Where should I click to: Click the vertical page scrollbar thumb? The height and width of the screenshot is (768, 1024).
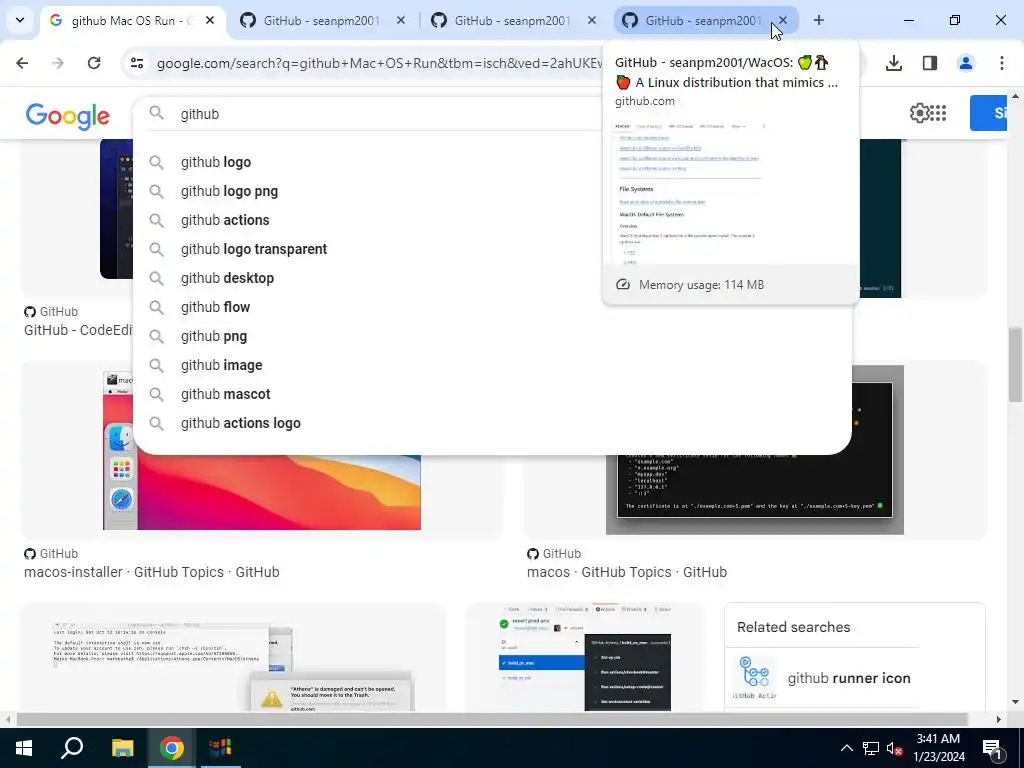1014,364
